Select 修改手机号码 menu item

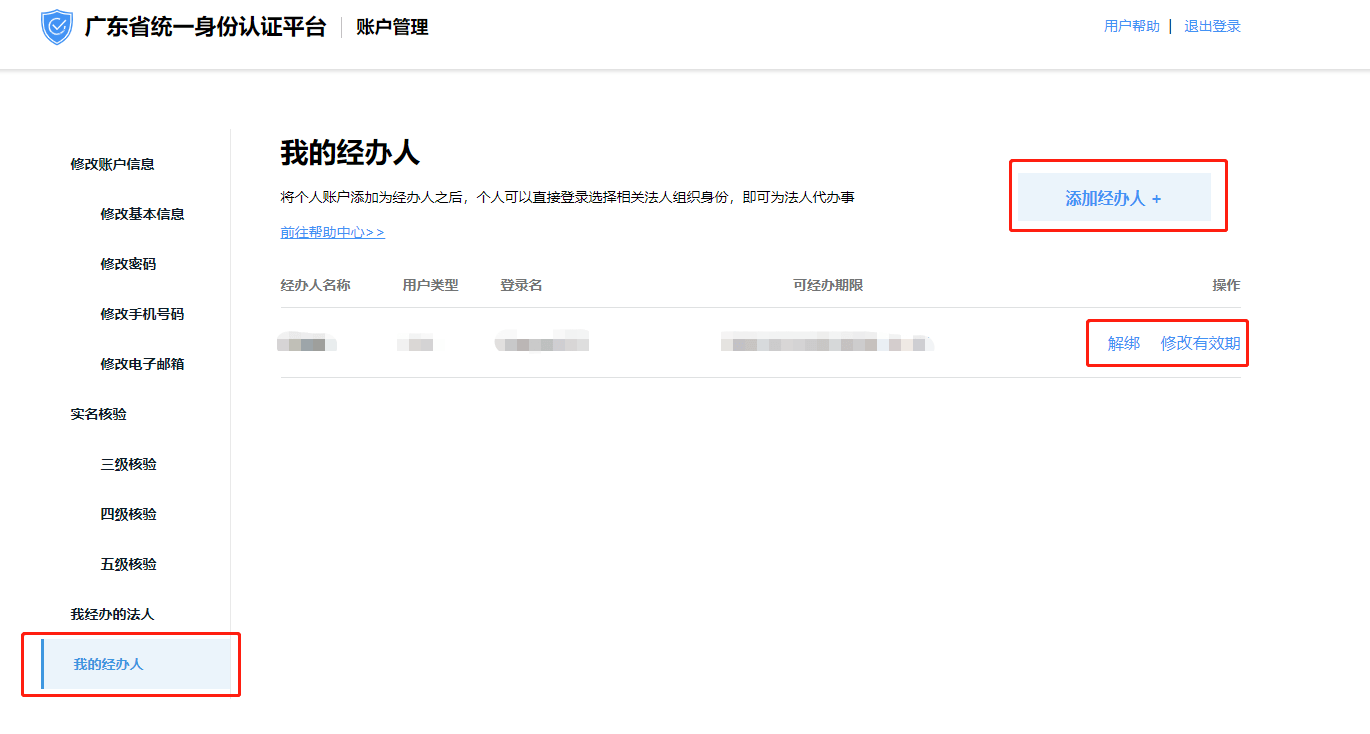click(x=142, y=314)
